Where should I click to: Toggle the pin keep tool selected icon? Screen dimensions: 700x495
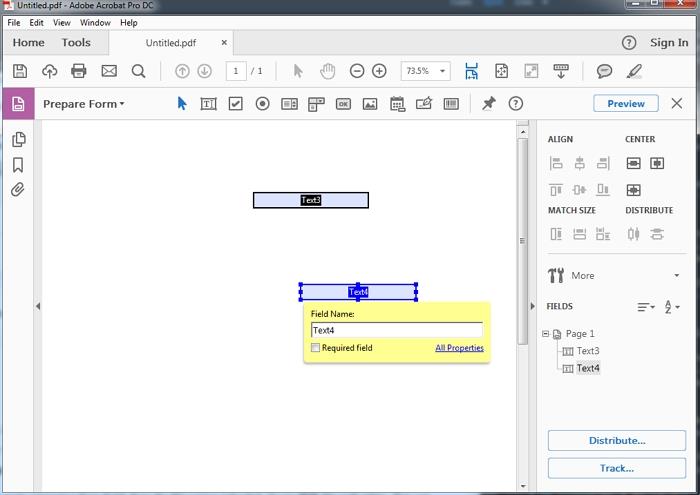(488, 104)
